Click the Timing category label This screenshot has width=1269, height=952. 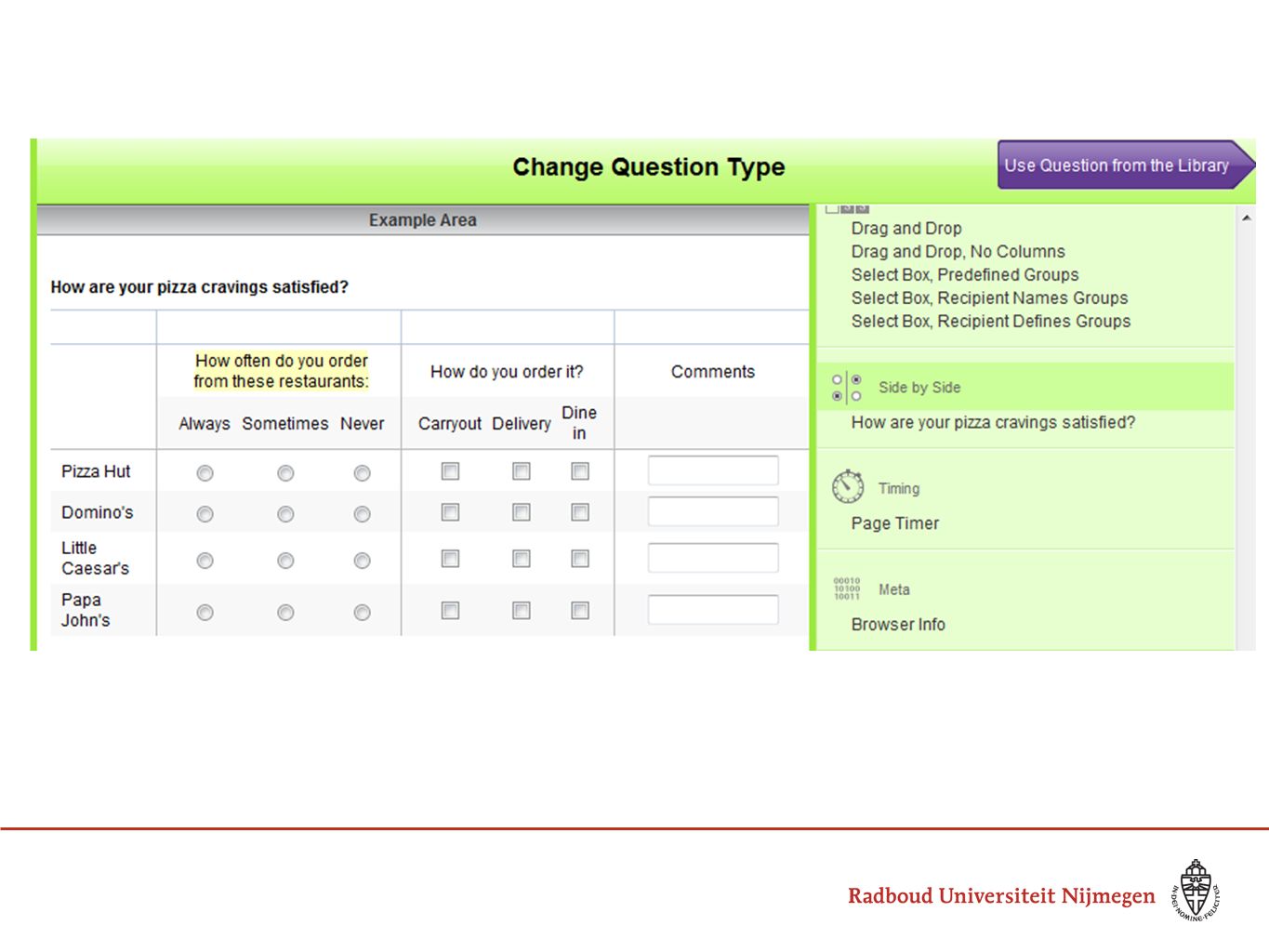[899, 488]
